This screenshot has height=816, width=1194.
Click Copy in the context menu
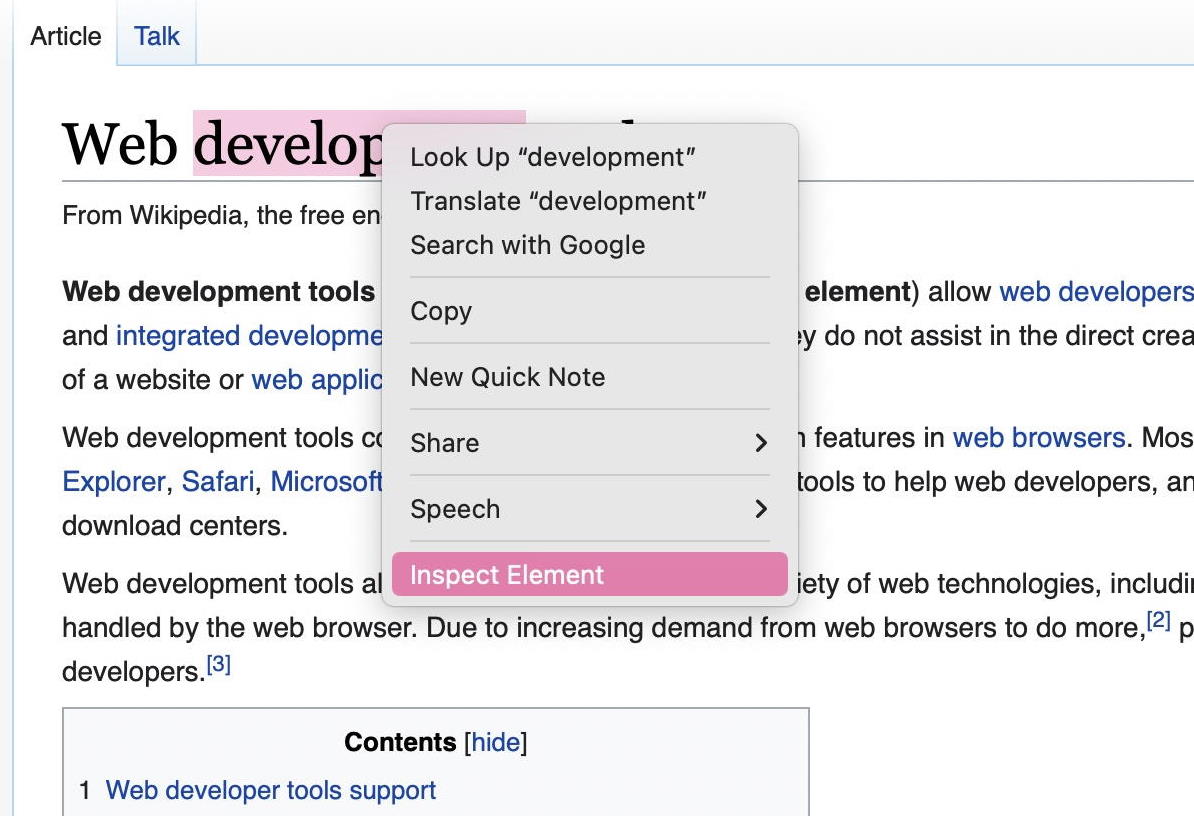click(589, 311)
